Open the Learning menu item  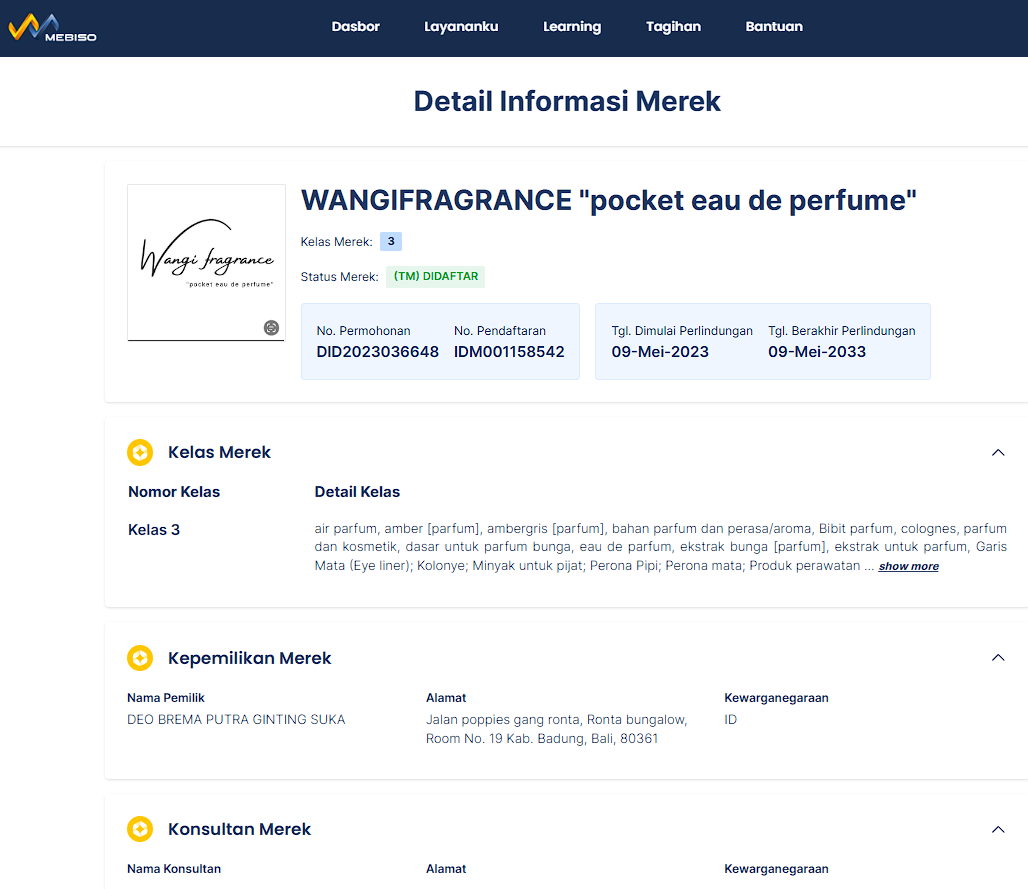click(x=572, y=27)
